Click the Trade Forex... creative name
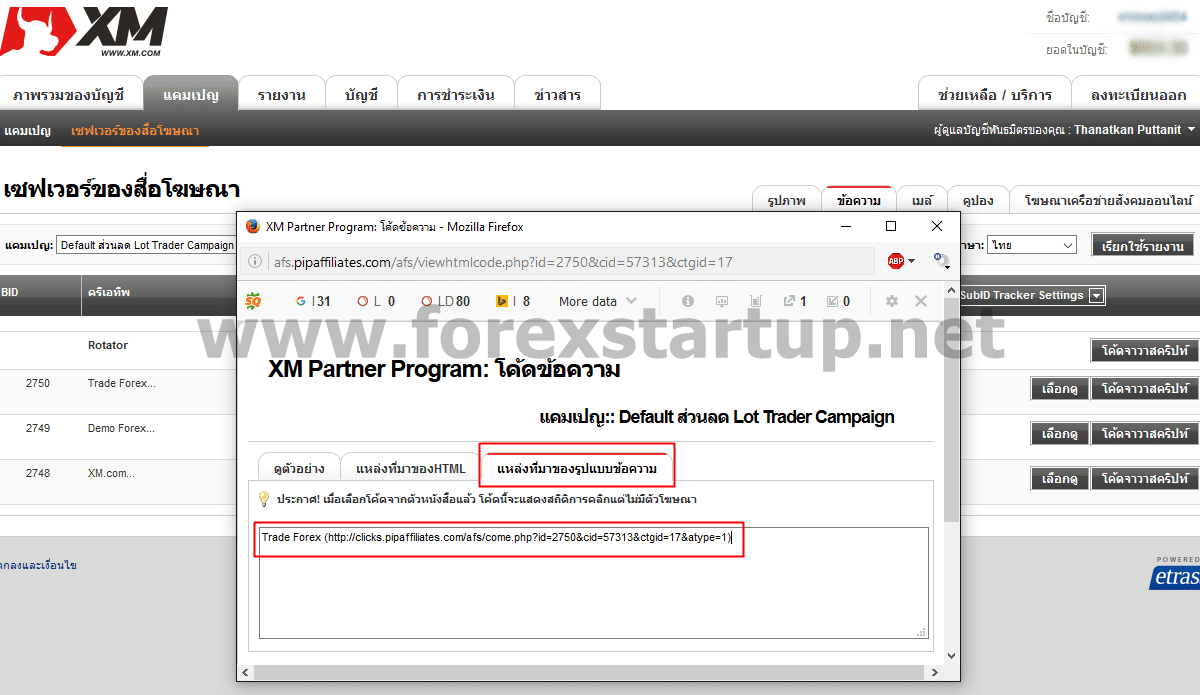 [x=122, y=383]
